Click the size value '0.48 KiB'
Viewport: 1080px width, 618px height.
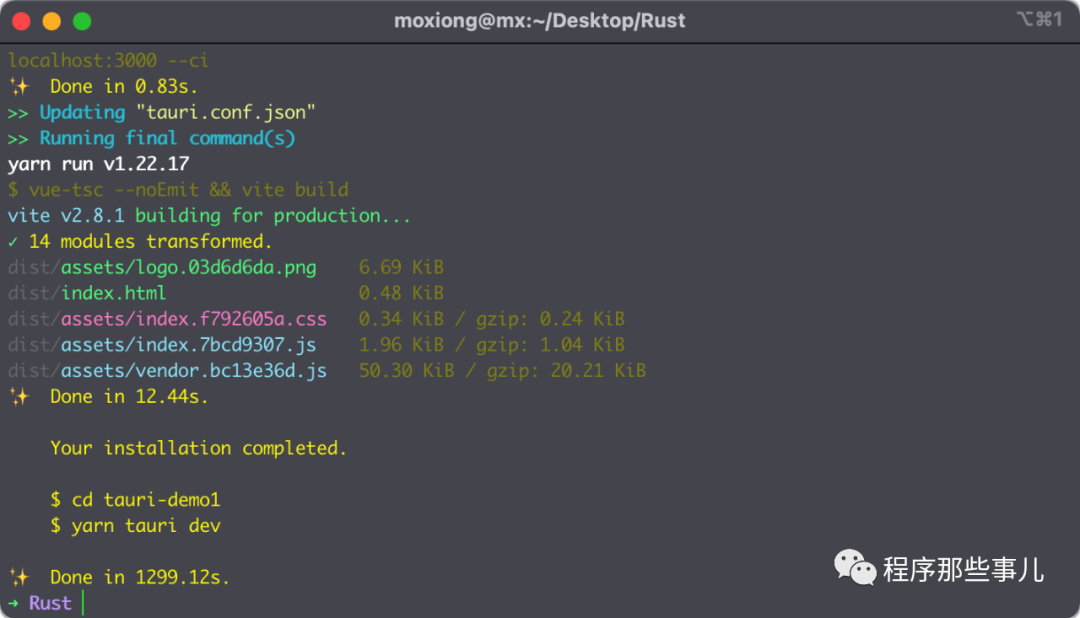[x=402, y=293]
